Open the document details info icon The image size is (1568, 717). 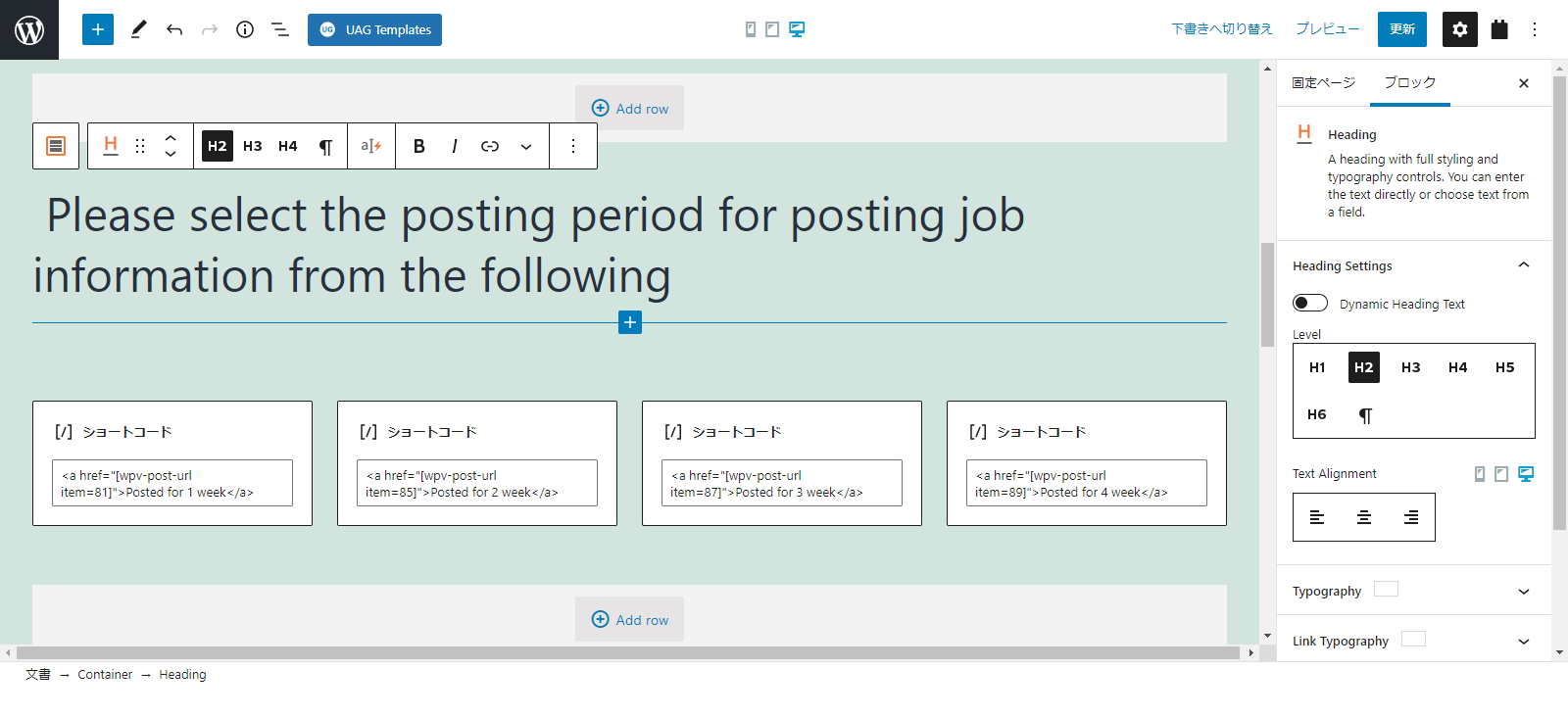pyautogui.click(x=245, y=29)
